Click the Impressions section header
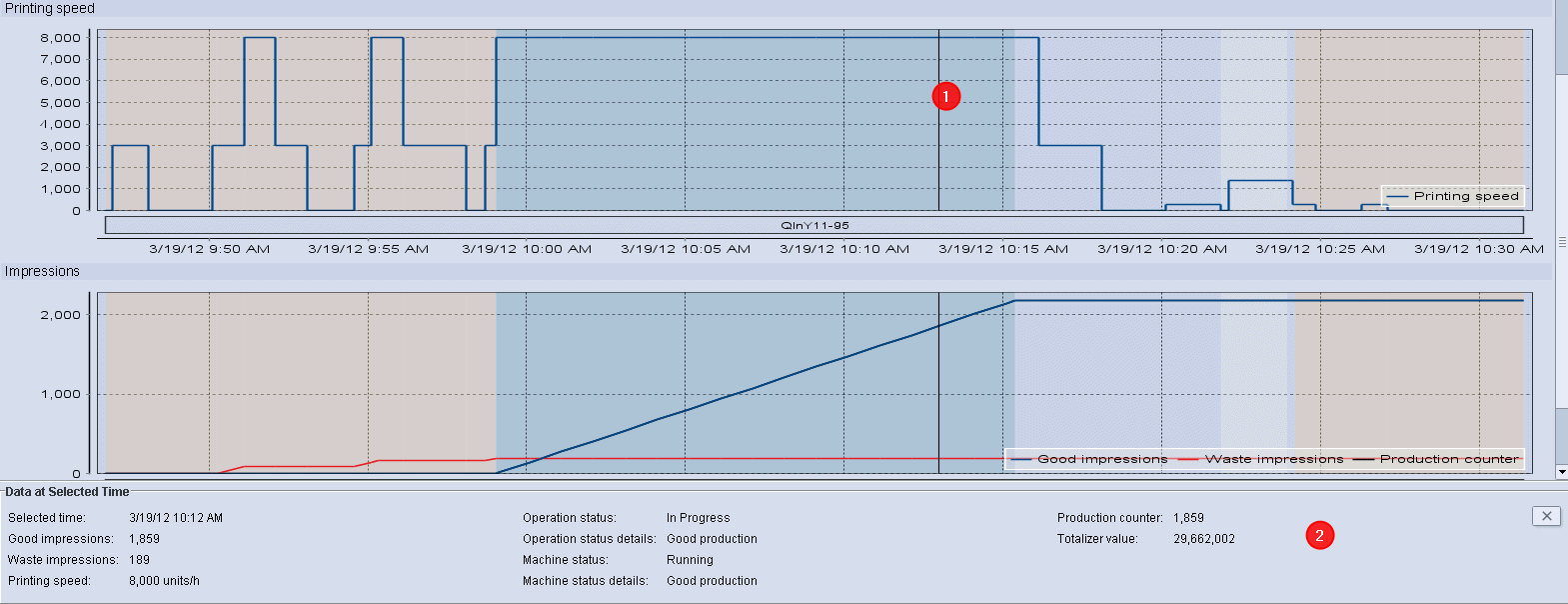 (42, 271)
